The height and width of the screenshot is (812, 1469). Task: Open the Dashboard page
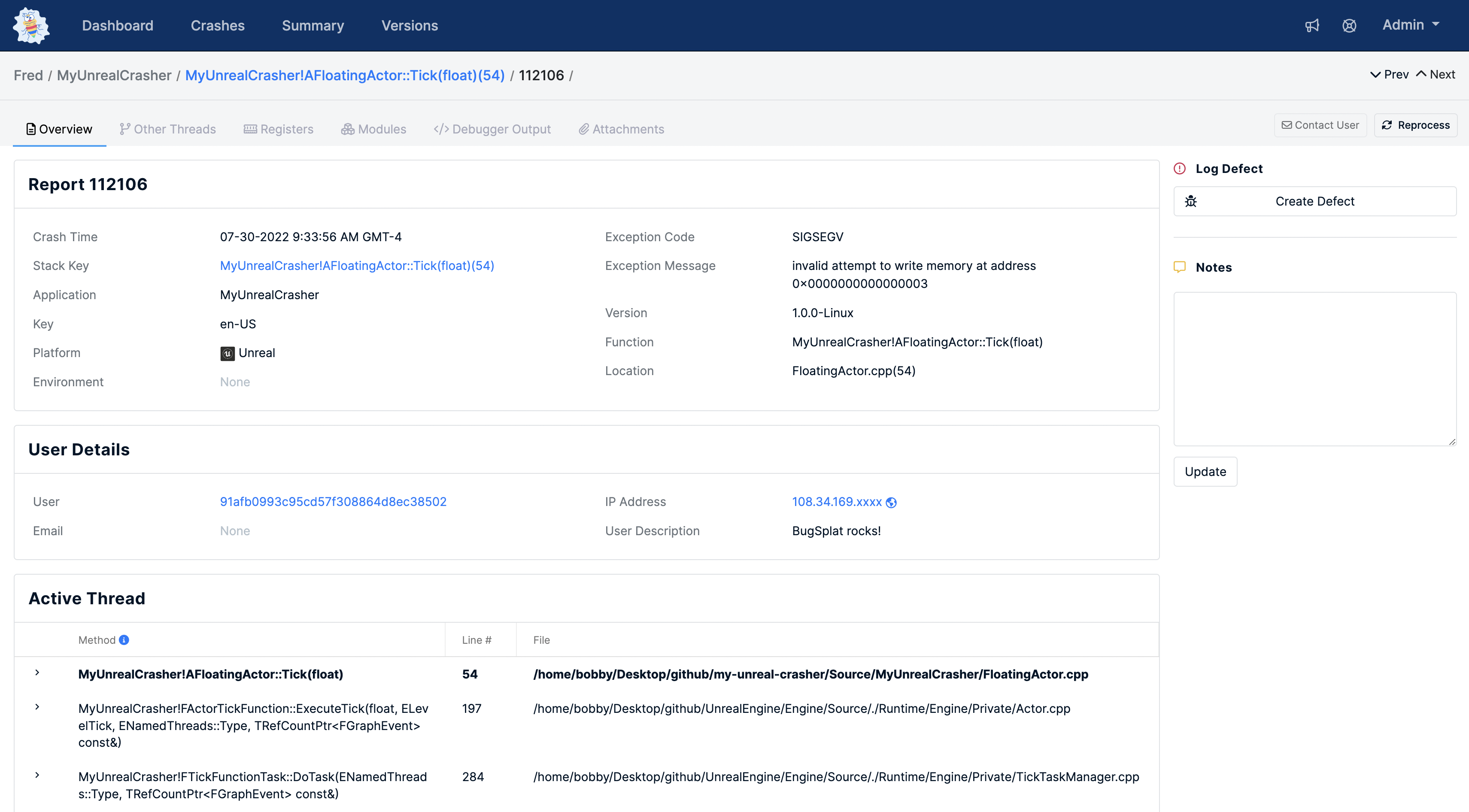(118, 26)
